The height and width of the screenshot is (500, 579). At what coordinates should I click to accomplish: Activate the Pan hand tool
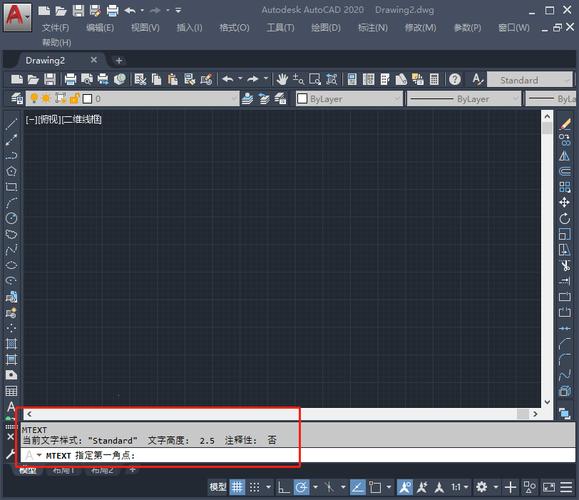click(282, 79)
